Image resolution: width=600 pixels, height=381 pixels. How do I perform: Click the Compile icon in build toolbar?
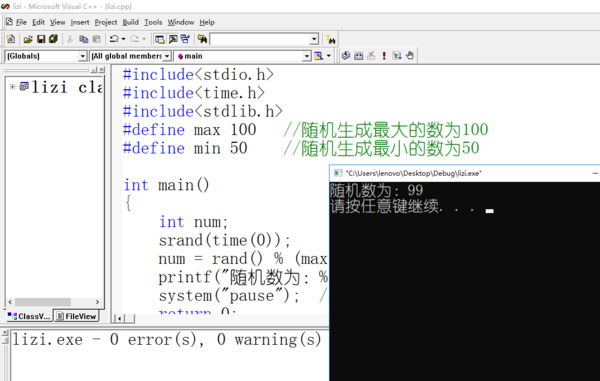346,56
